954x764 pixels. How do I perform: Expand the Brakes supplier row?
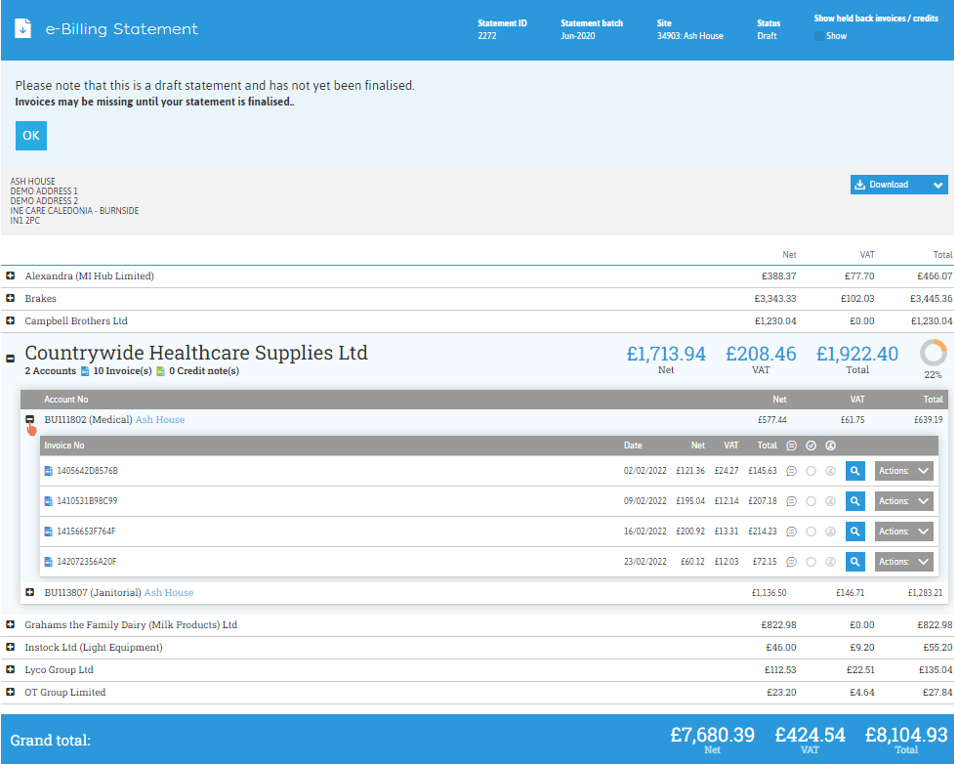pos(10,298)
